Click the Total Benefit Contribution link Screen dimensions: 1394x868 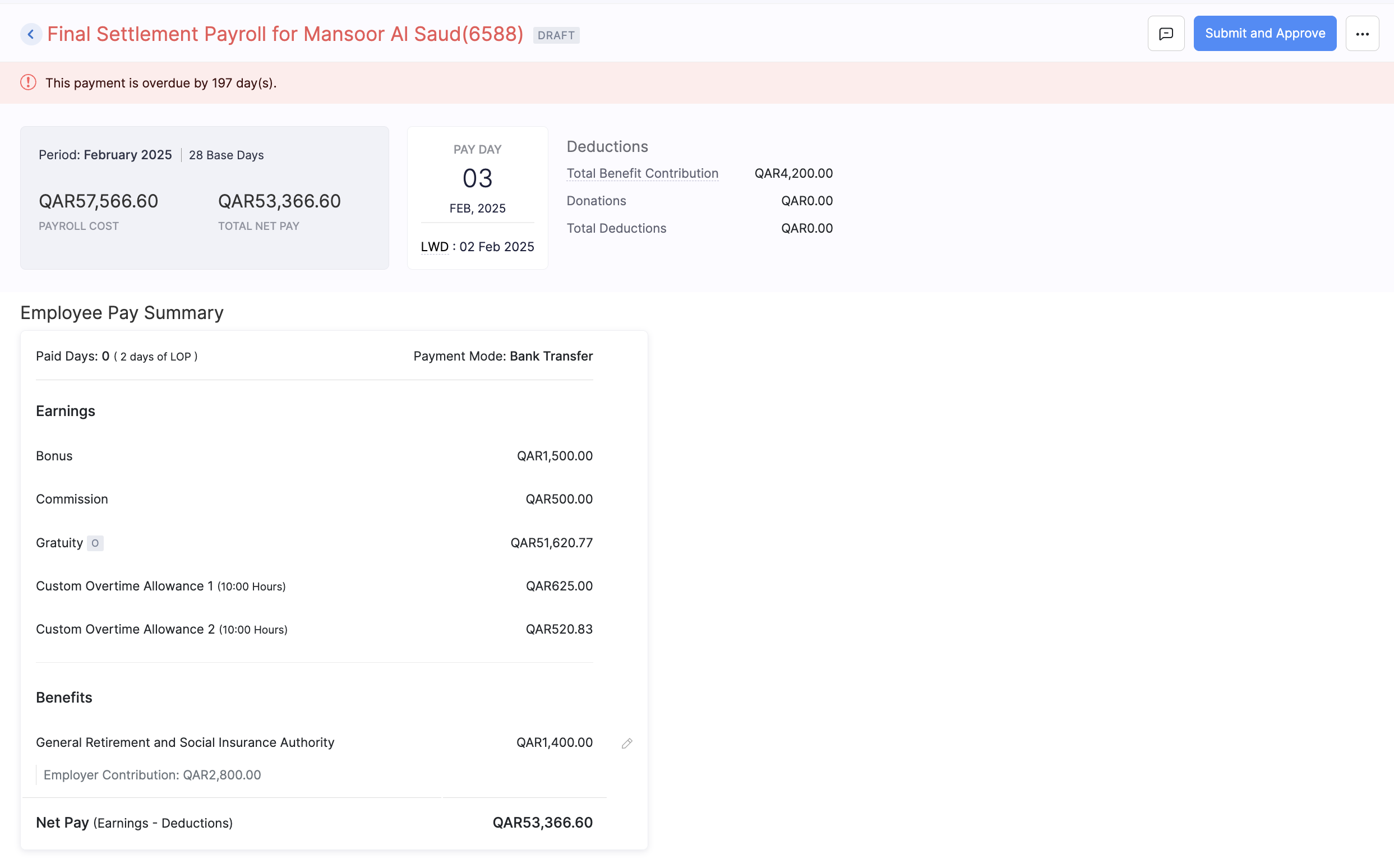point(642,173)
